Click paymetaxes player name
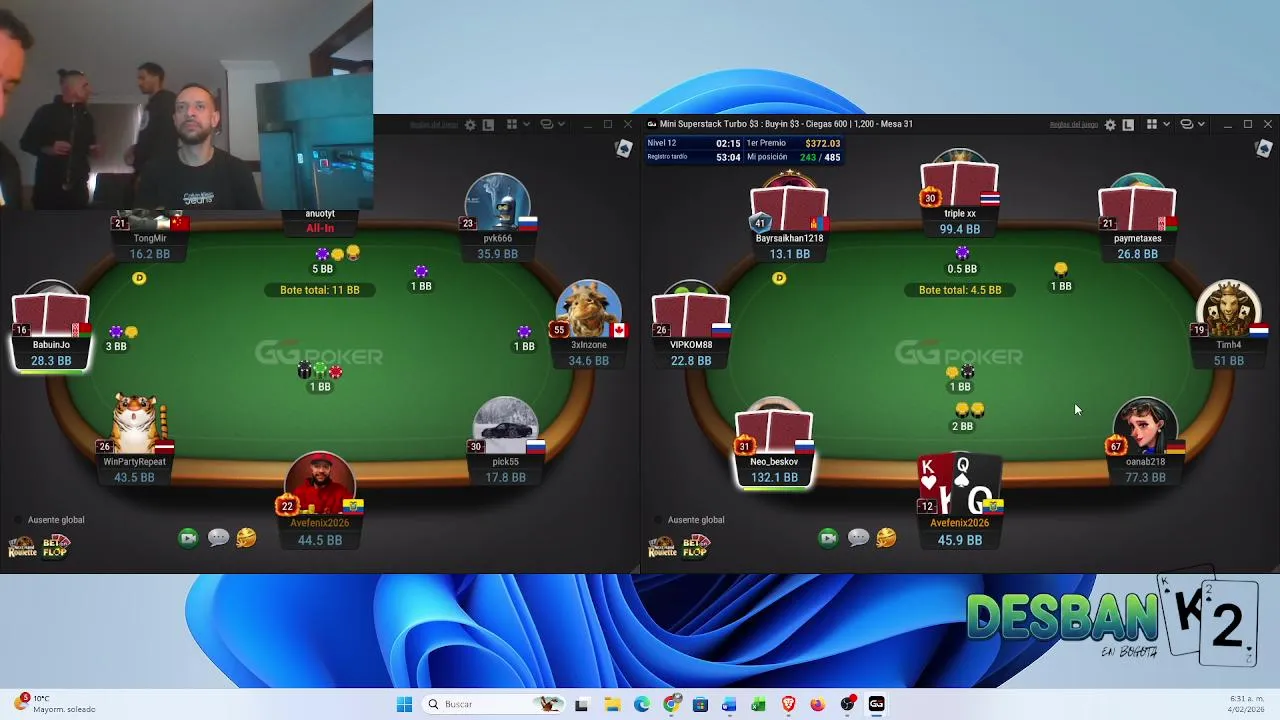The width and height of the screenshot is (1280, 720). 1137,239
